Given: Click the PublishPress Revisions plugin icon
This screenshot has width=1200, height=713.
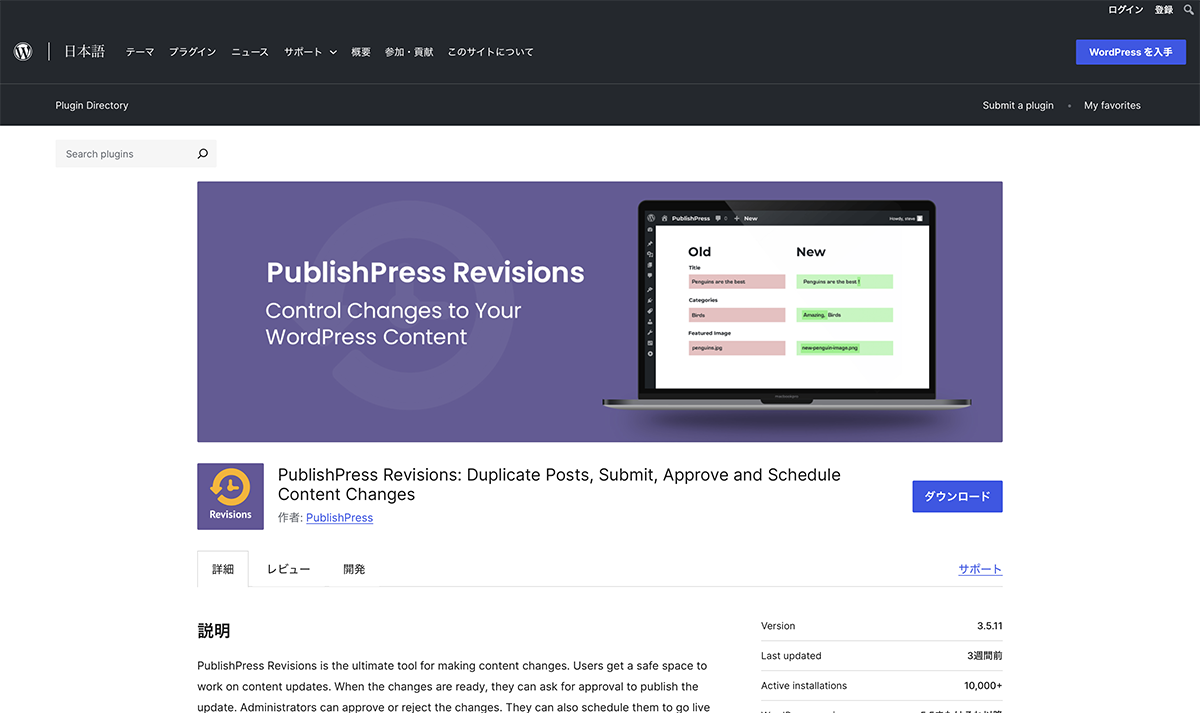Looking at the screenshot, I should point(230,496).
